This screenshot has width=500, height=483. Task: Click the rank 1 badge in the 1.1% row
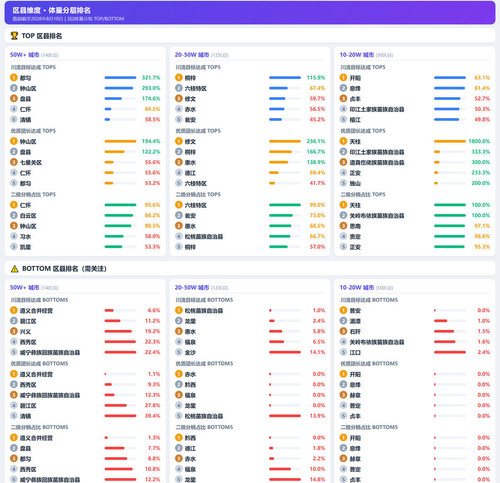[x=14, y=374]
